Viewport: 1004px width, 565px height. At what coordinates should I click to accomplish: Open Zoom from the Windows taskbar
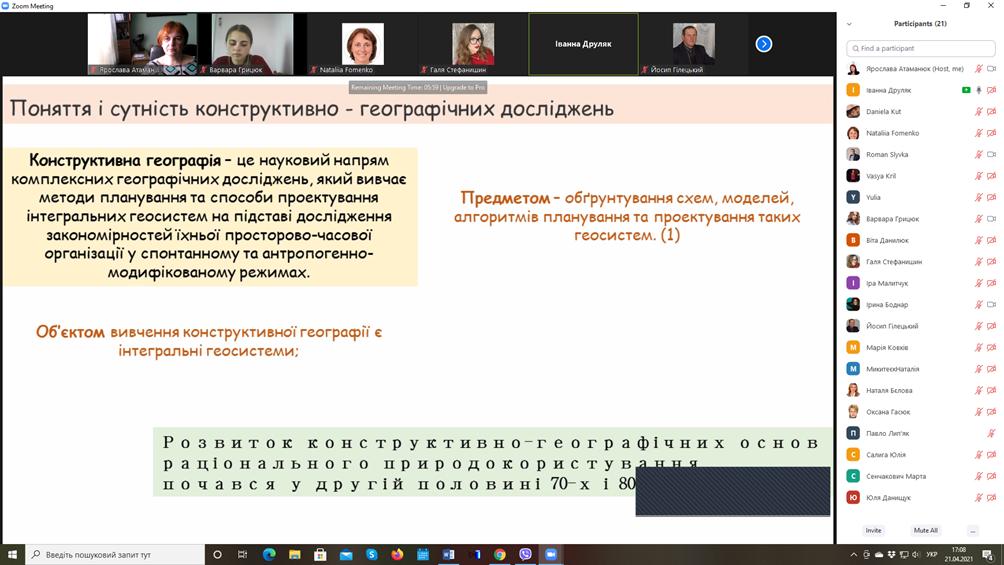551,554
